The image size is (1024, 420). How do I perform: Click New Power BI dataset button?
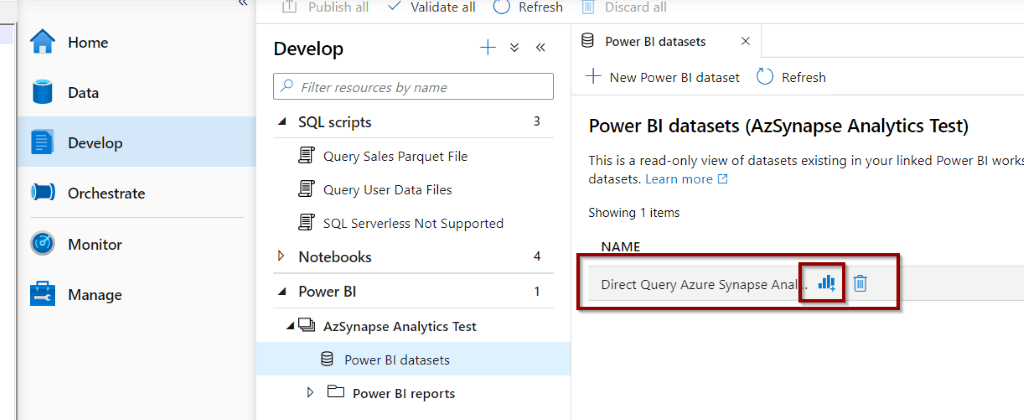coord(662,77)
